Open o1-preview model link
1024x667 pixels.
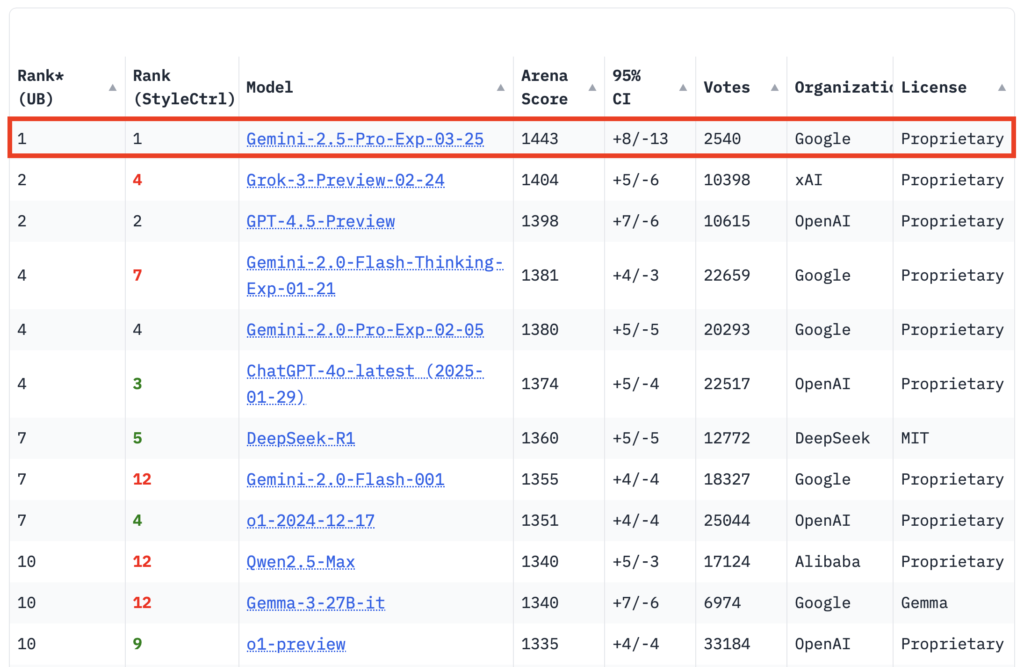pyautogui.click(x=296, y=644)
